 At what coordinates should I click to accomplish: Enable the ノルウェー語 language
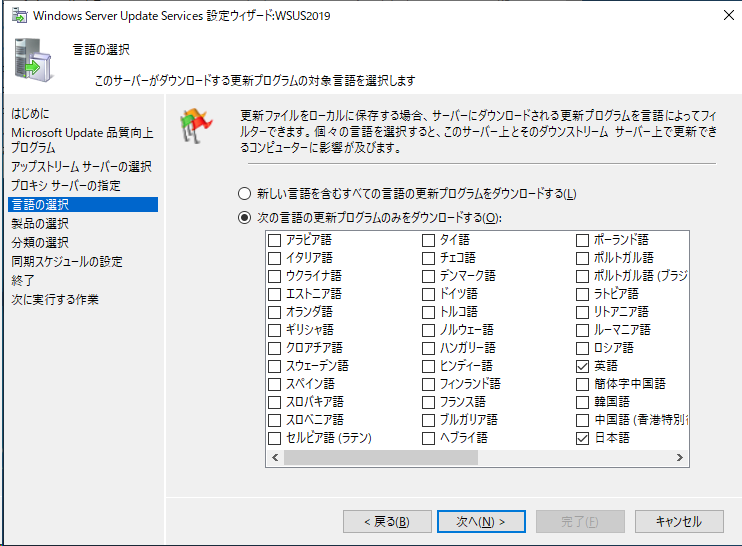click(428, 330)
